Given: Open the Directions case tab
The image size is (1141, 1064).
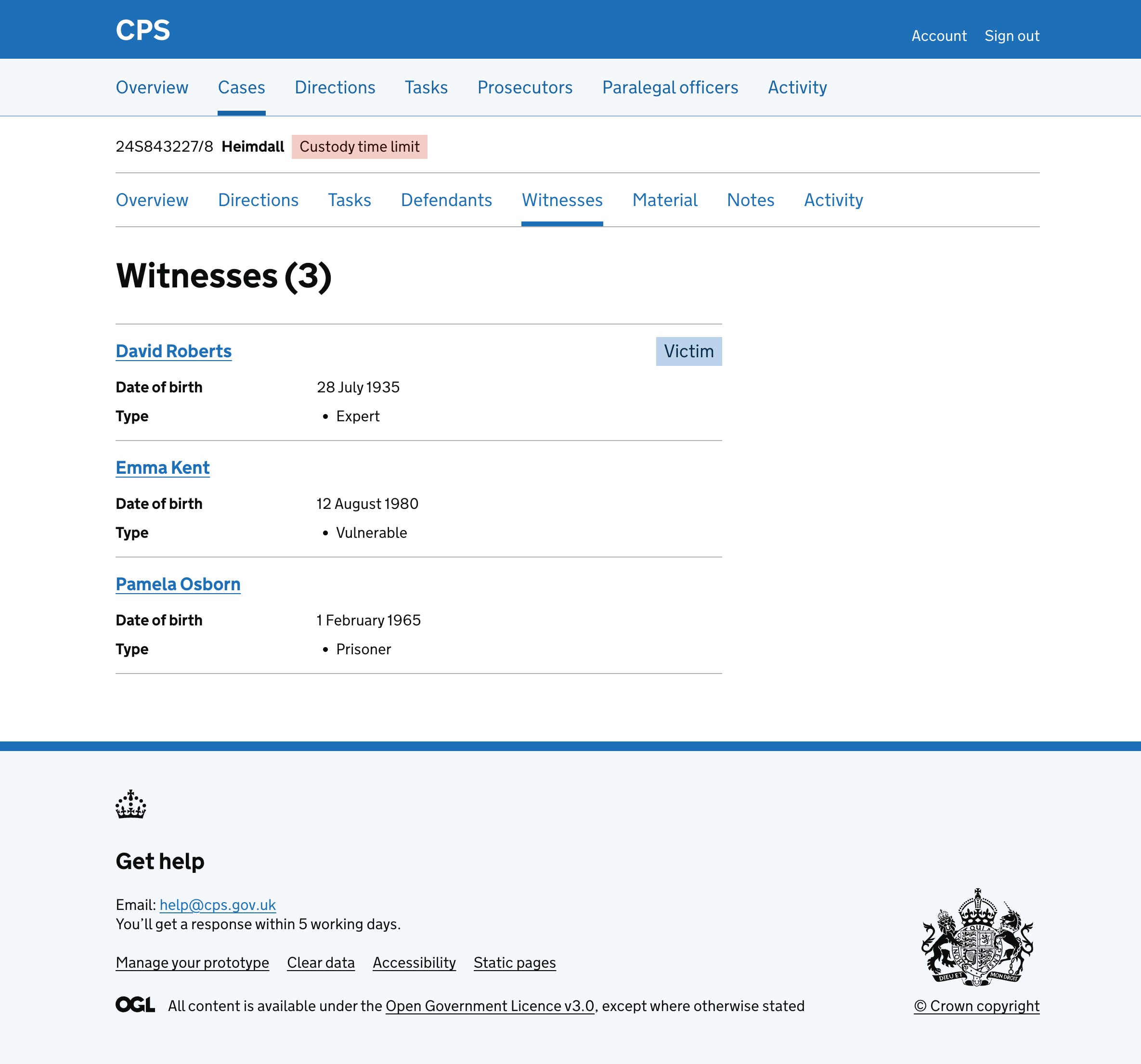Looking at the screenshot, I should pos(259,200).
